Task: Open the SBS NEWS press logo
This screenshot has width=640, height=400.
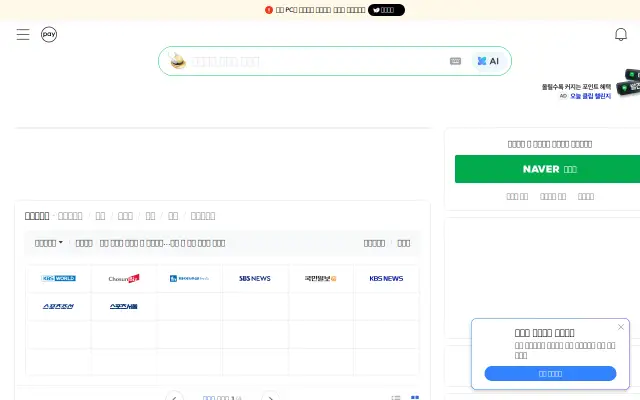Action: pos(255,278)
